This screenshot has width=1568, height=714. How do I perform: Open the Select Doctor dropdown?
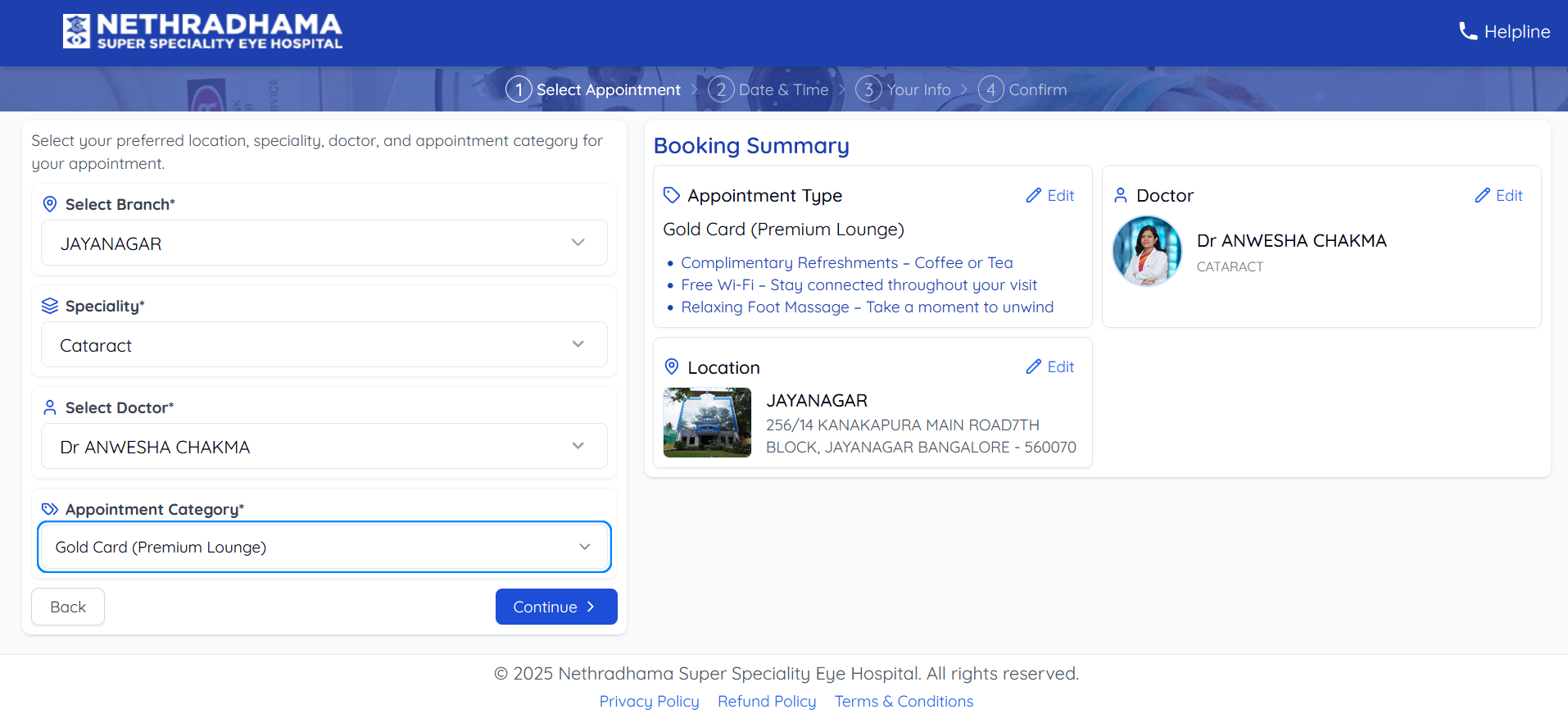324,447
